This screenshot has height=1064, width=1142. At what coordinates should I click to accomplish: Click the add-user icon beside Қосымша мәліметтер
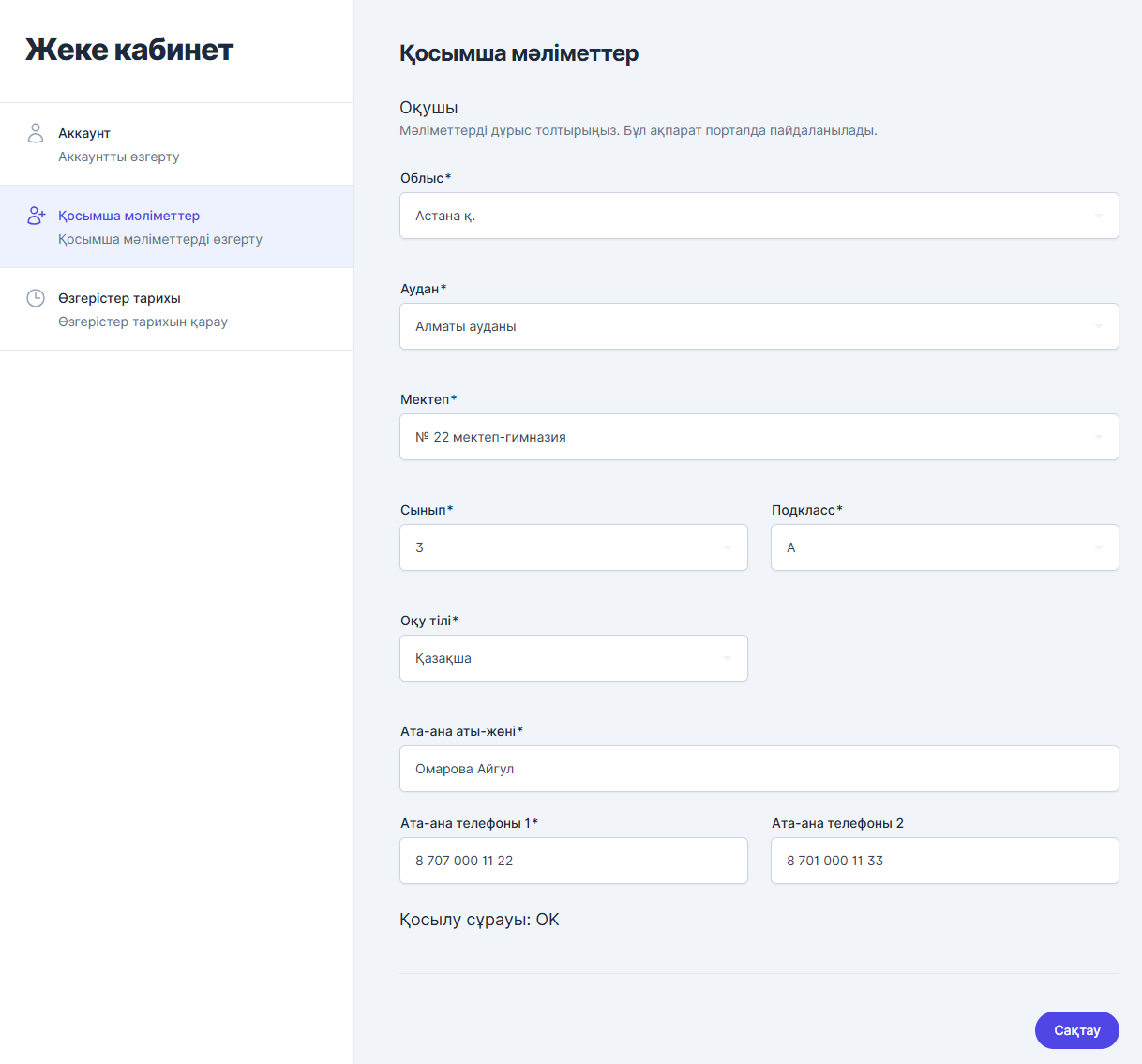tap(36, 216)
